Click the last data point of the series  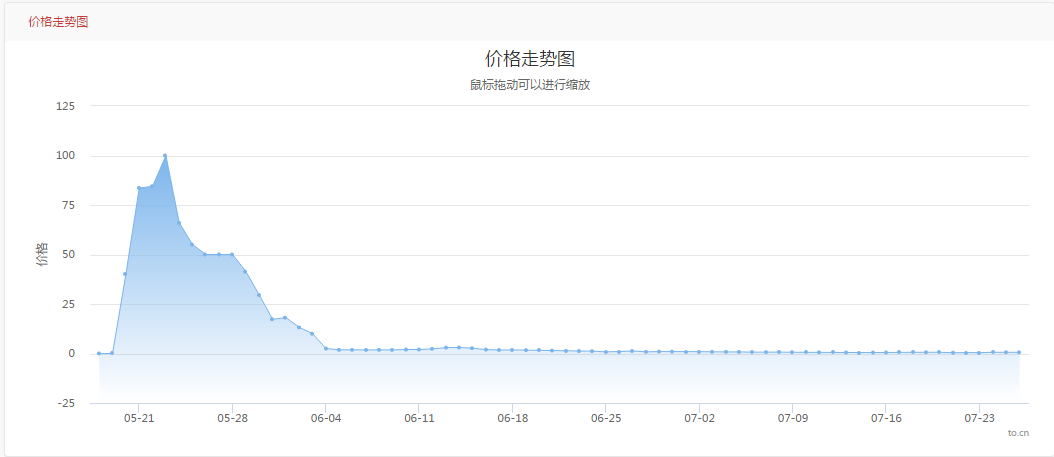(1019, 352)
